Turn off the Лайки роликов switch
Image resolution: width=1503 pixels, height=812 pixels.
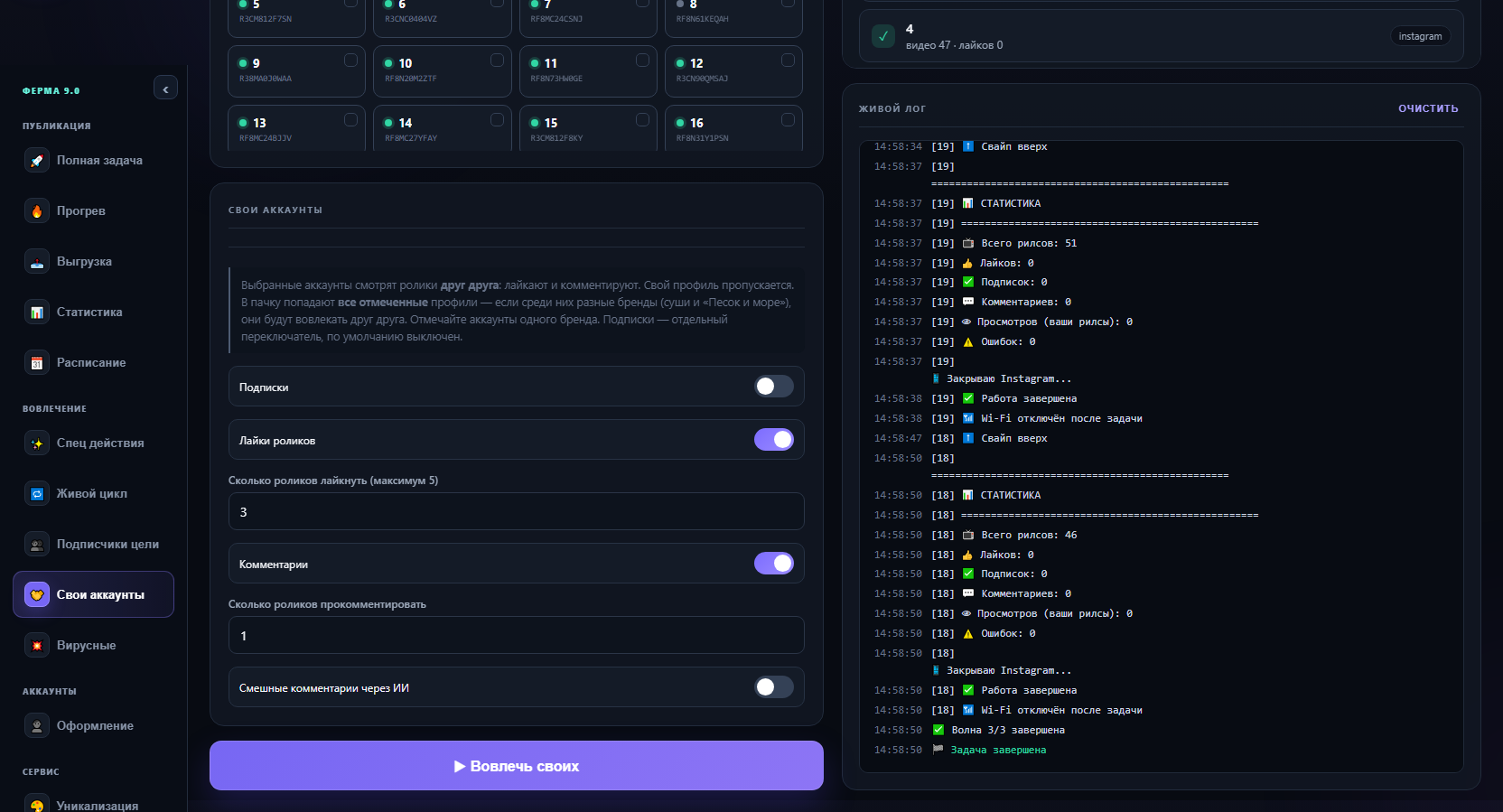(x=774, y=440)
